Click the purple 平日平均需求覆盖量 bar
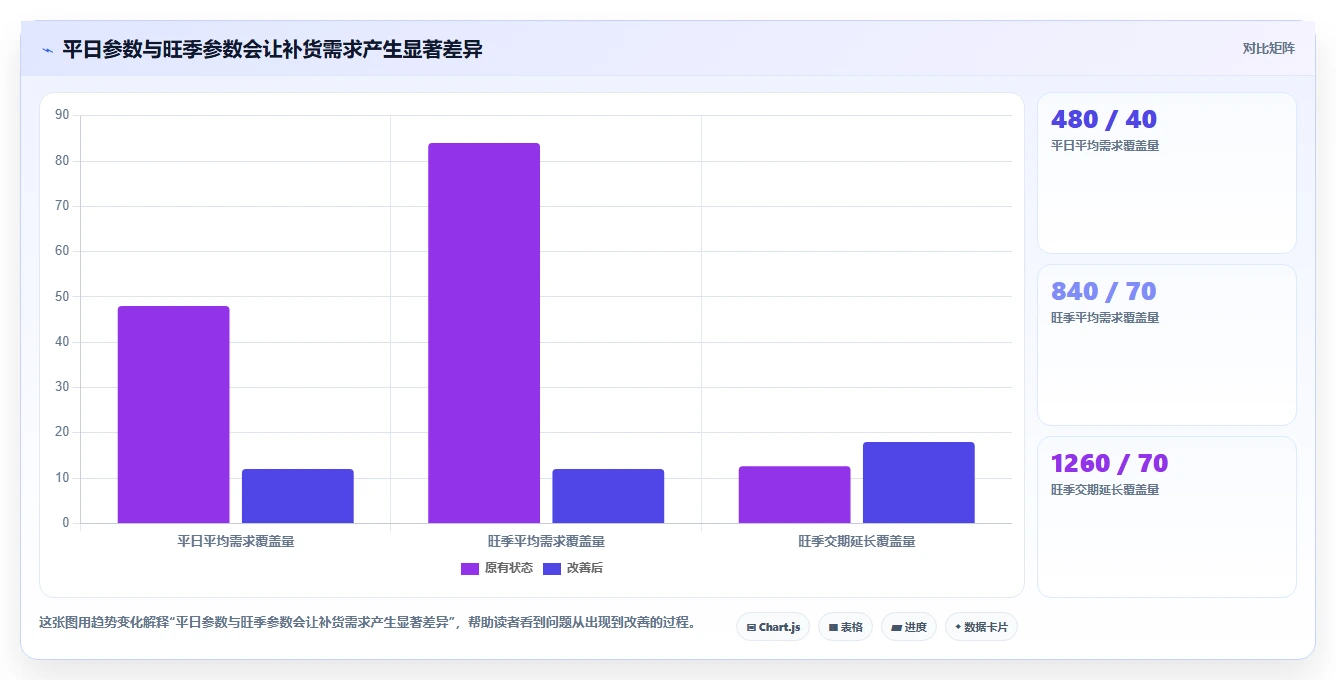The image size is (1336, 680). [174, 414]
